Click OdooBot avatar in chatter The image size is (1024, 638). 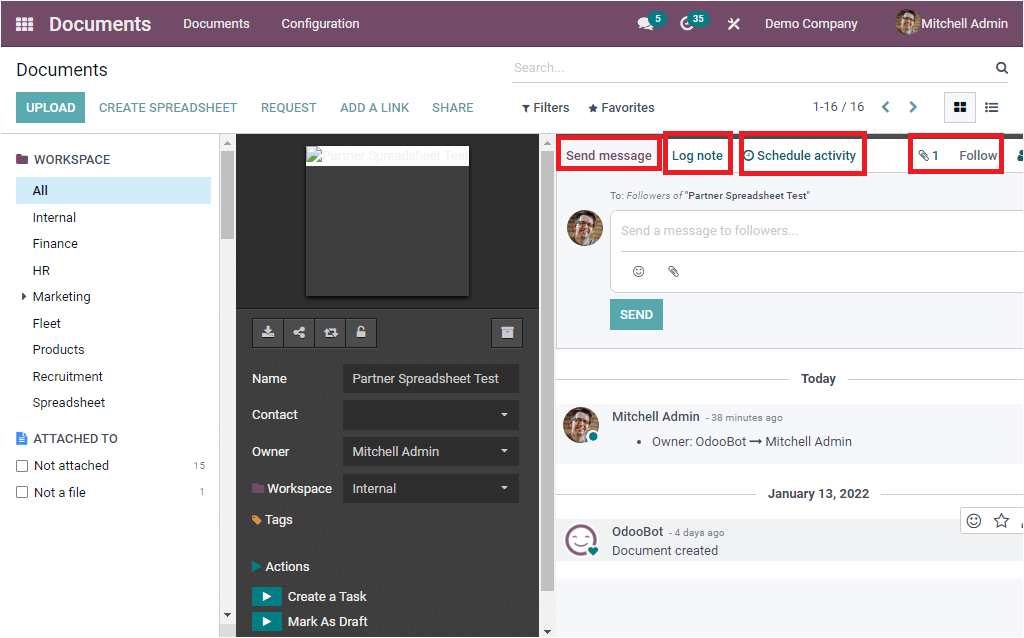coord(581,540)
